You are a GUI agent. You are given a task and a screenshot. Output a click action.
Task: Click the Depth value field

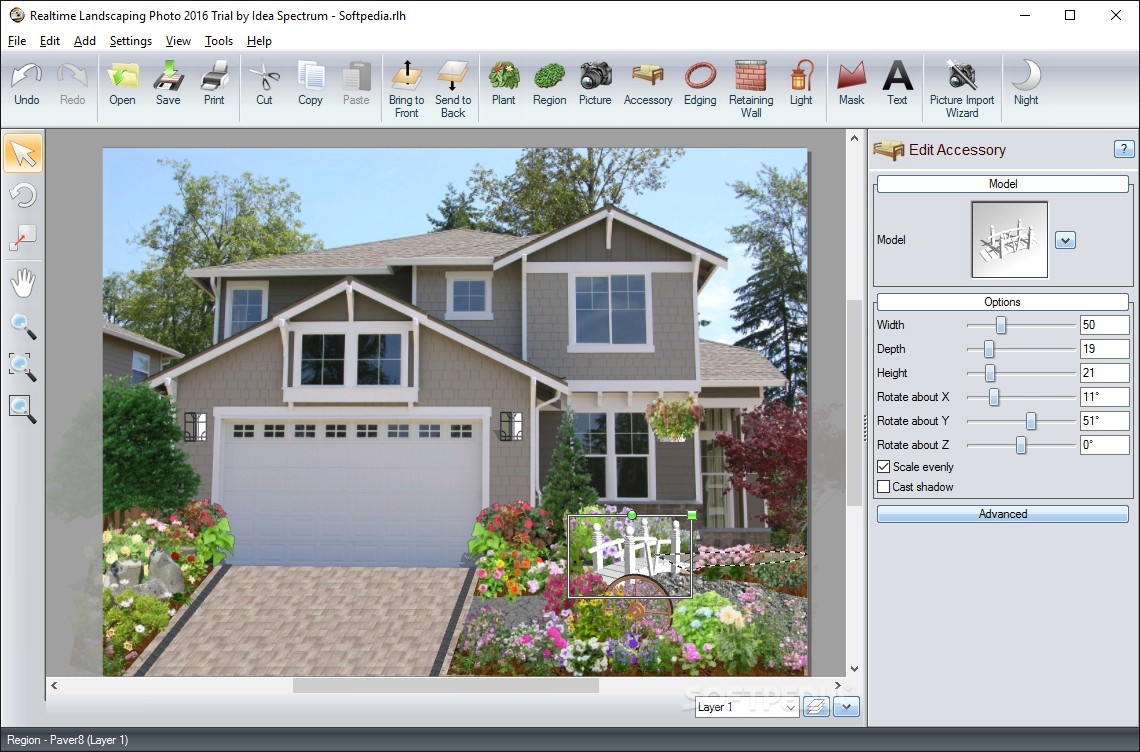[x=1104, y=349]
